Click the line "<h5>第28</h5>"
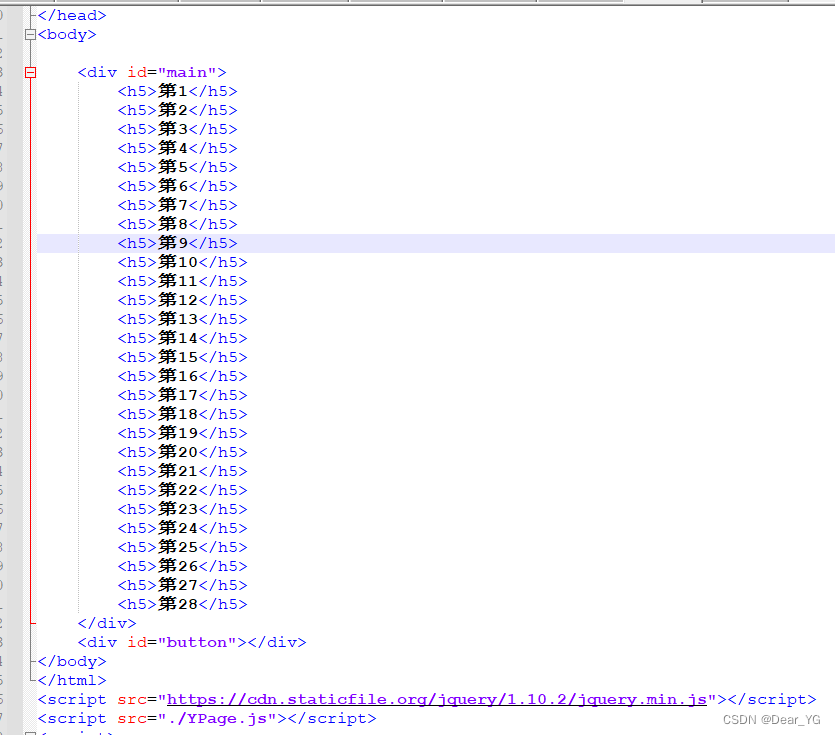The height and width of the screenshot is (735, 835). click(183, 604)
